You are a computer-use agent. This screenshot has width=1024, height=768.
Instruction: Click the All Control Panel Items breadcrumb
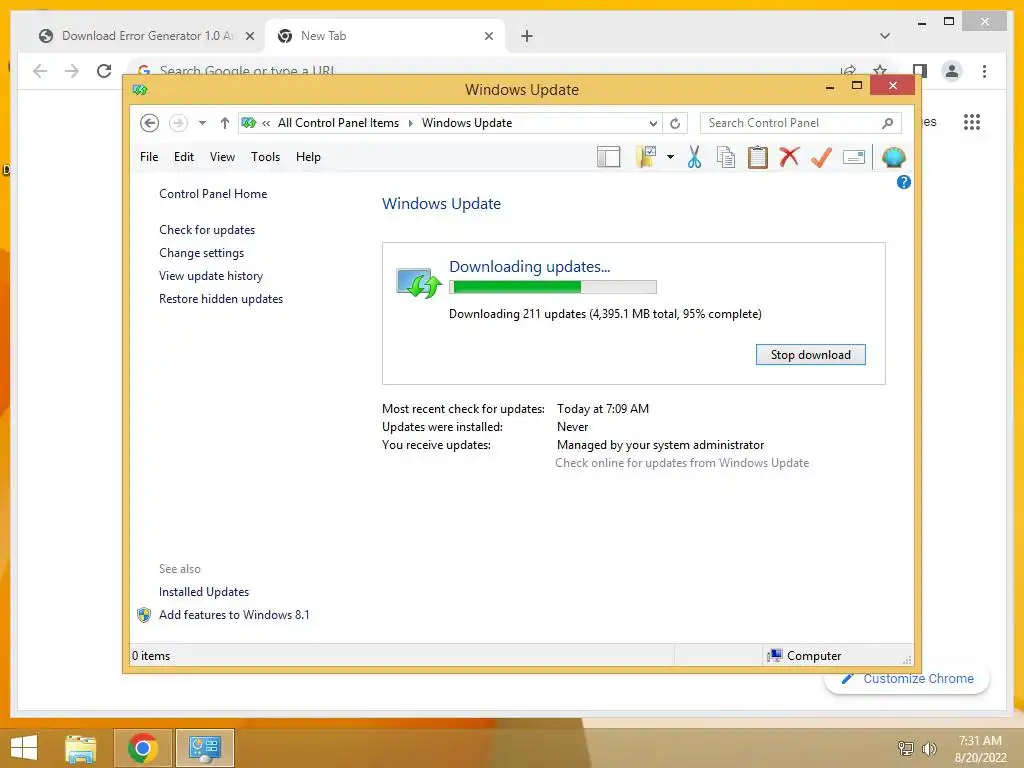[338, 123]
